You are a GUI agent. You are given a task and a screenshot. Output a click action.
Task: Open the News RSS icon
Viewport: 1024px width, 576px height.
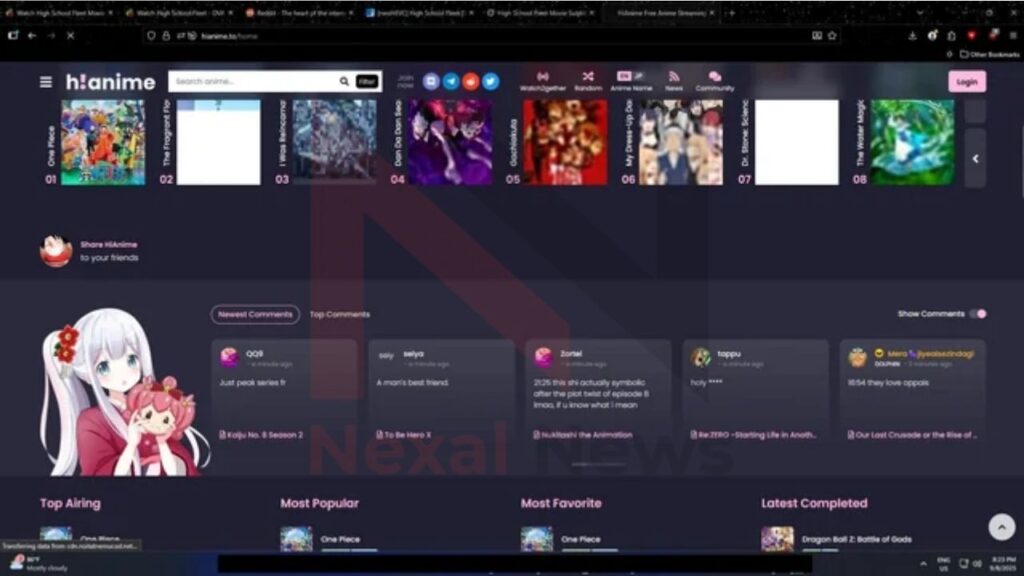(x=674, y=76)
